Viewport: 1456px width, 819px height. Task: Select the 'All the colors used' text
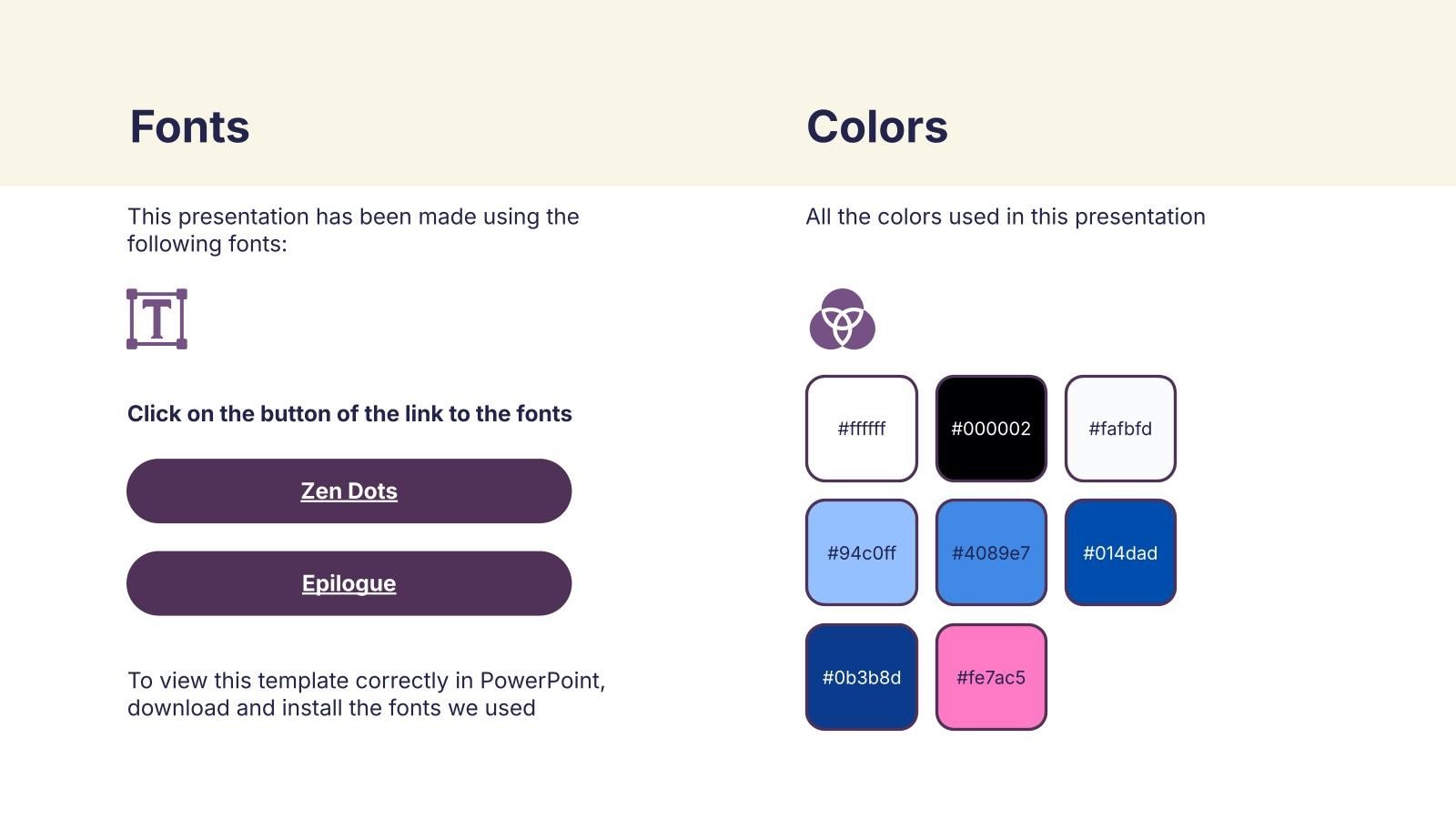click(1005, 217)
